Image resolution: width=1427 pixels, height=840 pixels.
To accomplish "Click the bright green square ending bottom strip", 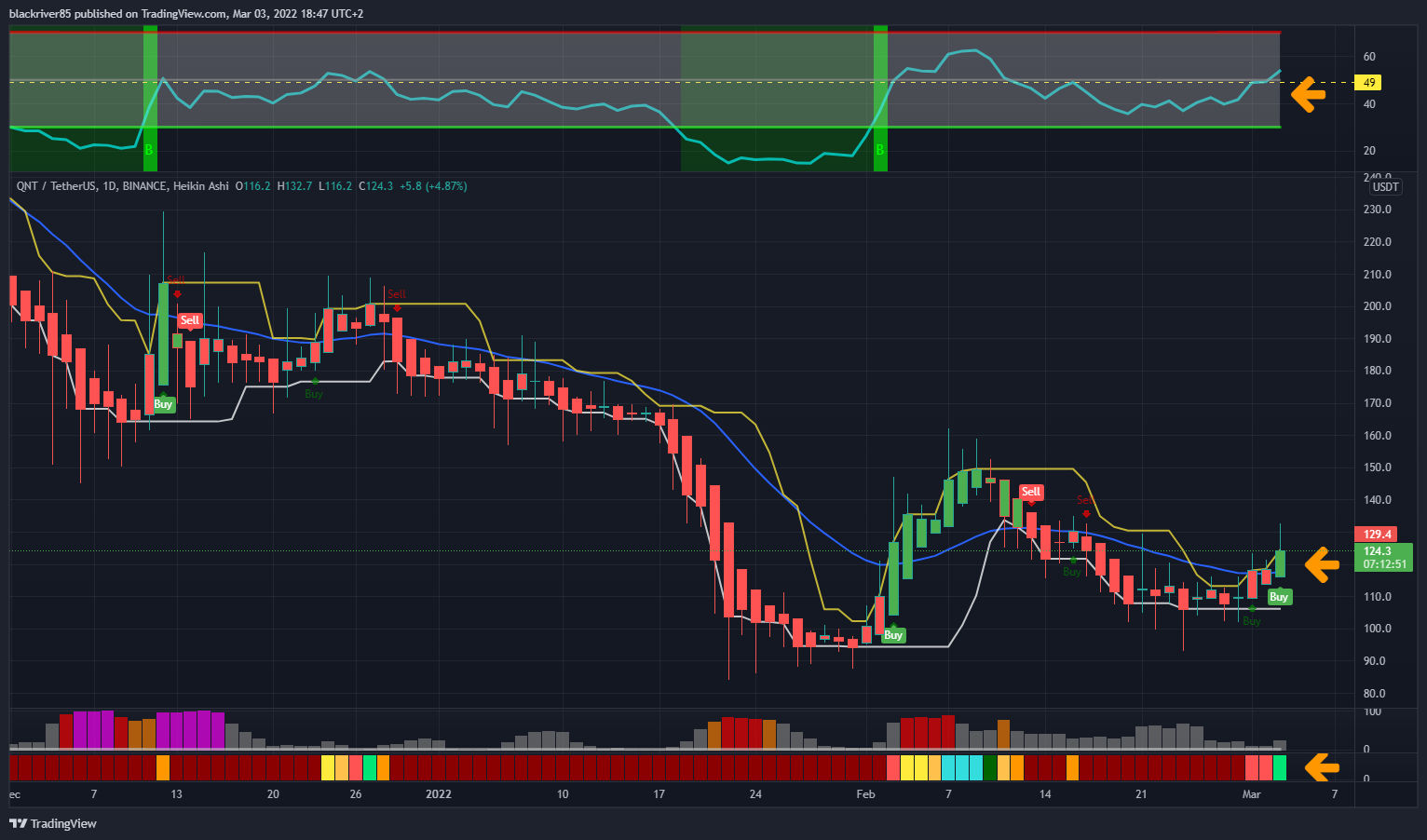I will coord(1280,768).
